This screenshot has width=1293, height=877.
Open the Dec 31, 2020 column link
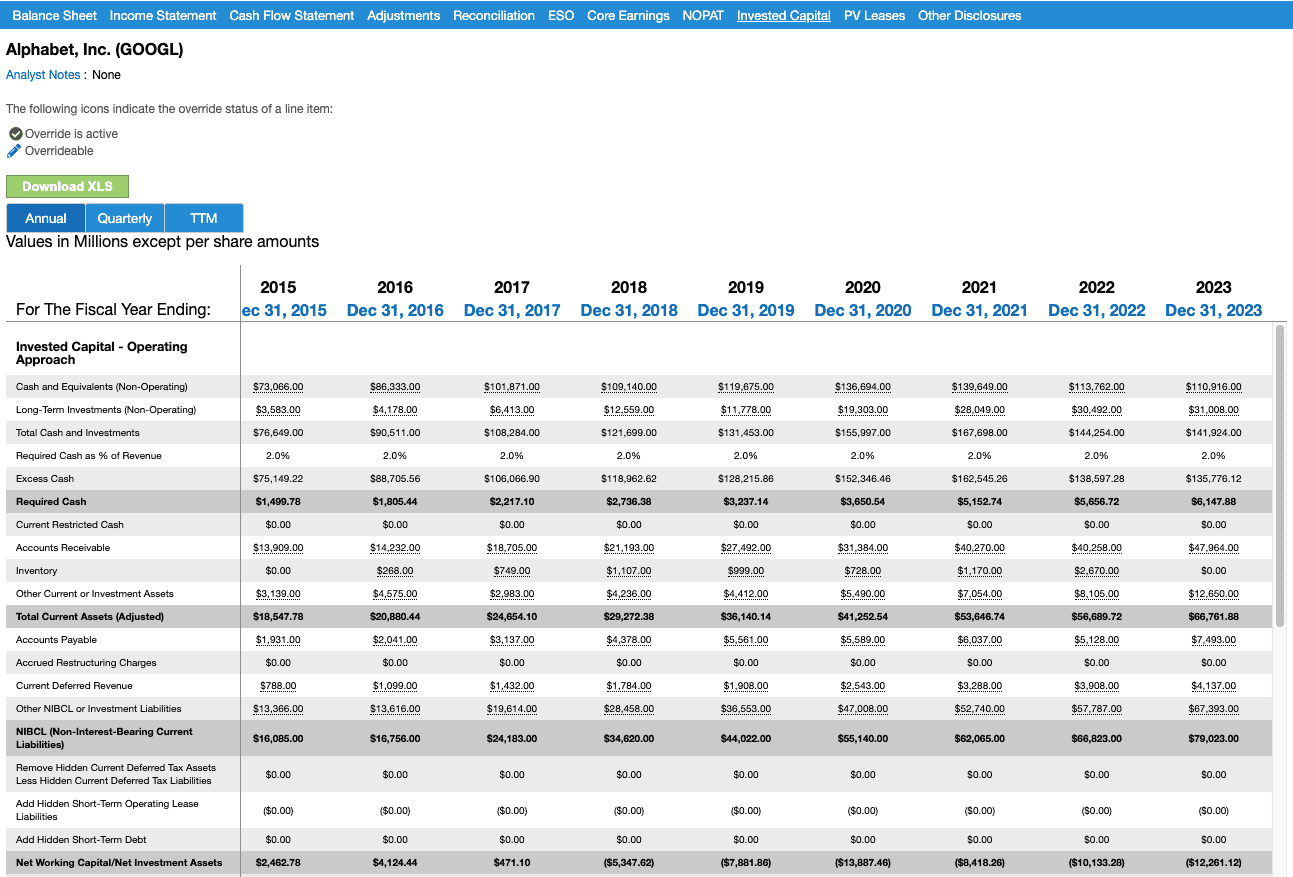pyautogui.click(x=863, y=310)
